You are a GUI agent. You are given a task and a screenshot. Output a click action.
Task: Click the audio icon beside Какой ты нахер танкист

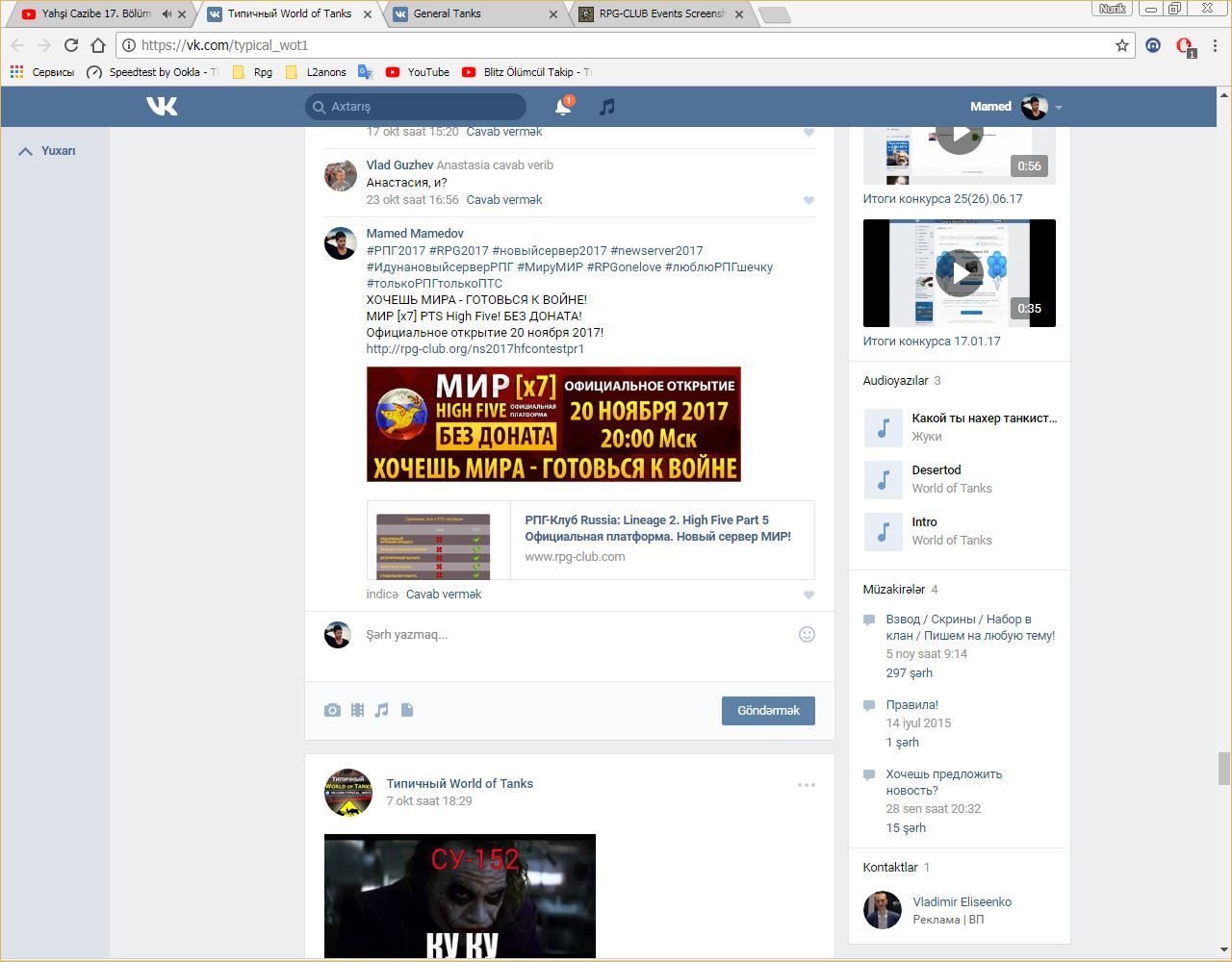[883, 427]
